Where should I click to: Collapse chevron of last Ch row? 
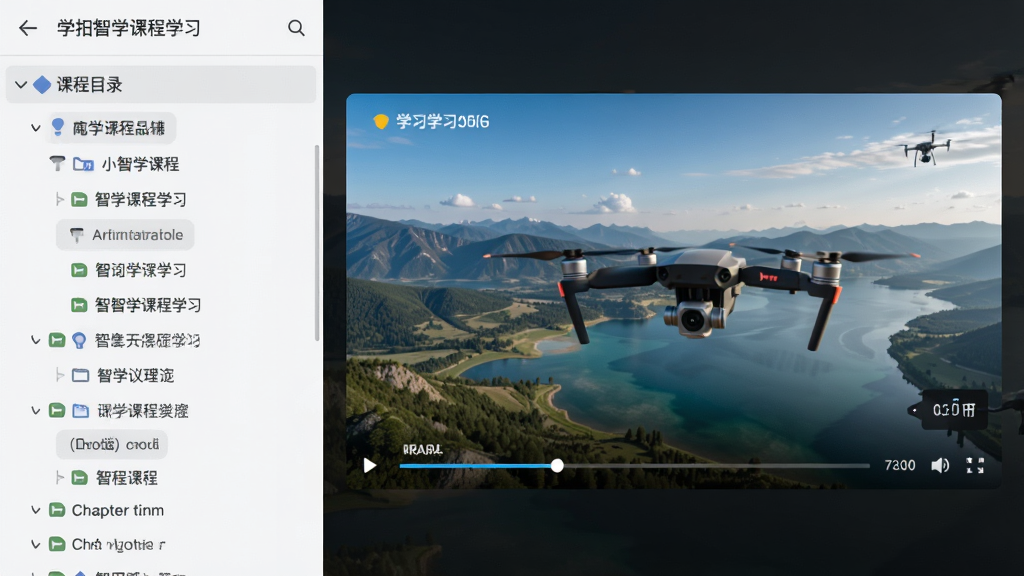point(36,544)
